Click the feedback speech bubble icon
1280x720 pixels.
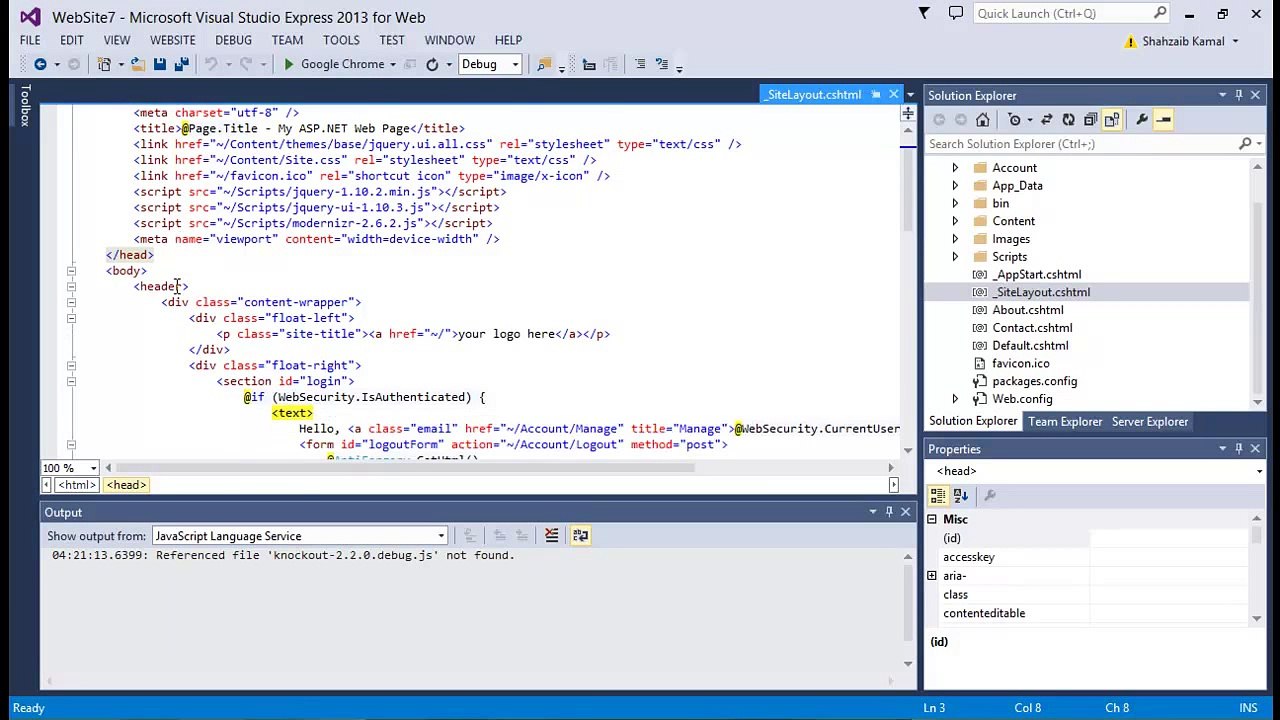pyautogui.click(x=956, y=13)
